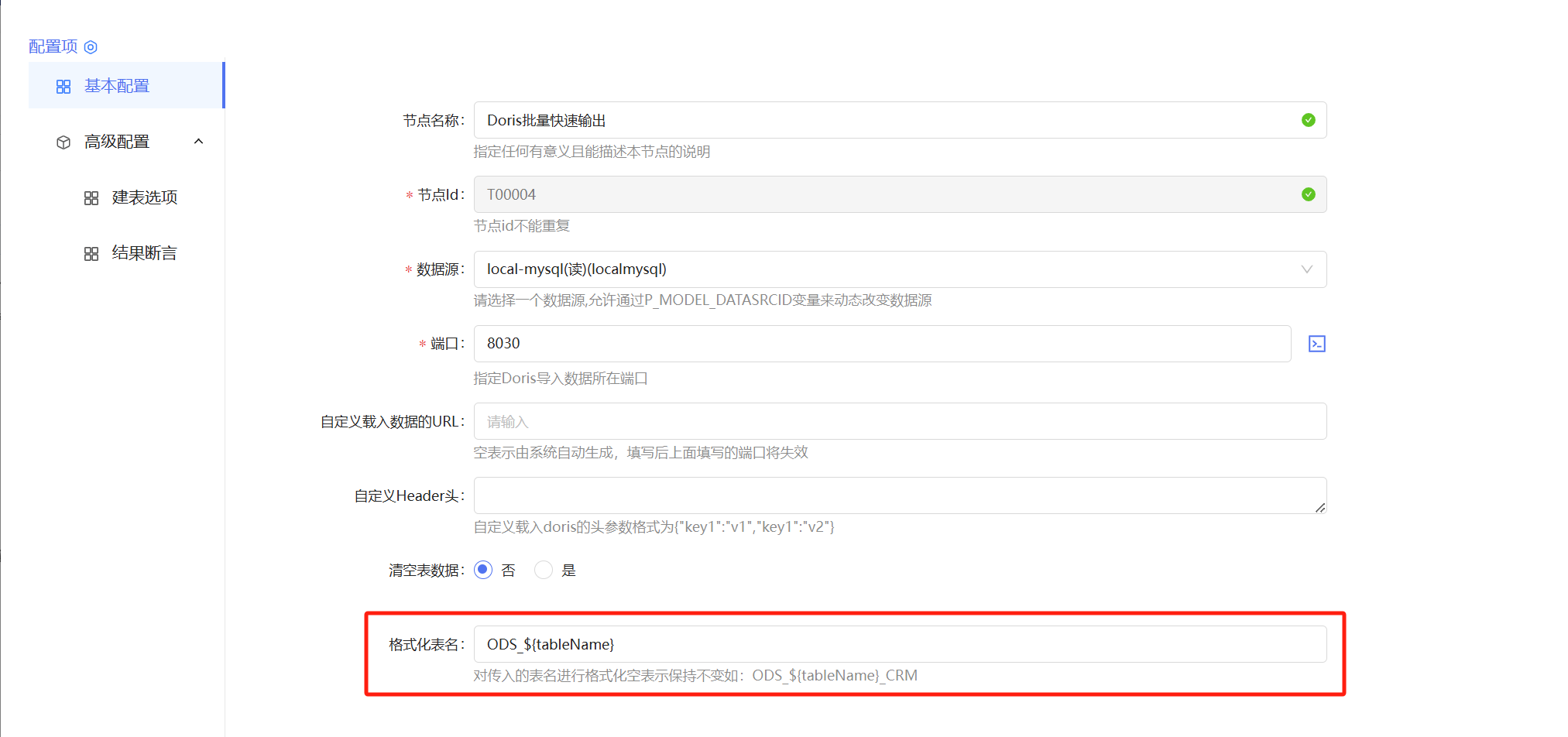Focus the 格式化表名 input field
Image resolution: width=1568 pixels, height=737 pixels.
coord(898,644)
